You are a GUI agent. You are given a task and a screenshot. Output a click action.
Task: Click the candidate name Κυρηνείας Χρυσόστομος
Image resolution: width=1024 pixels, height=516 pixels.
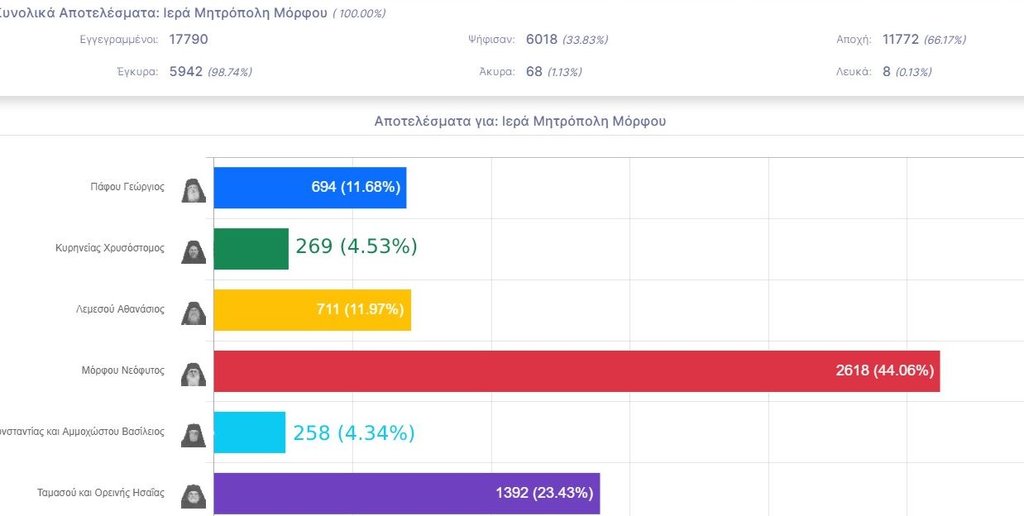(110, 248)
